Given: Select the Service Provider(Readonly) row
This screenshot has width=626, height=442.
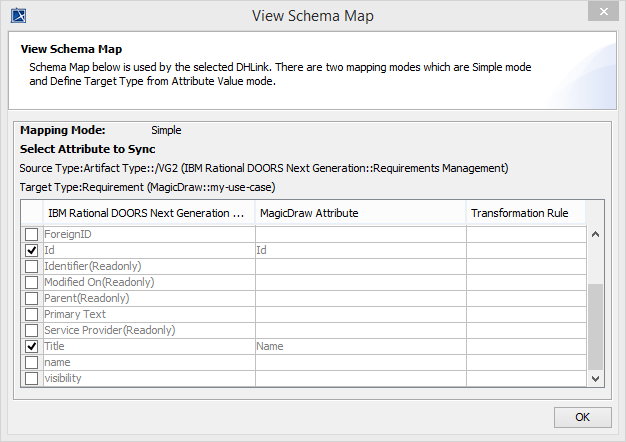Looking at the screenshot, I should click(110, 330).
